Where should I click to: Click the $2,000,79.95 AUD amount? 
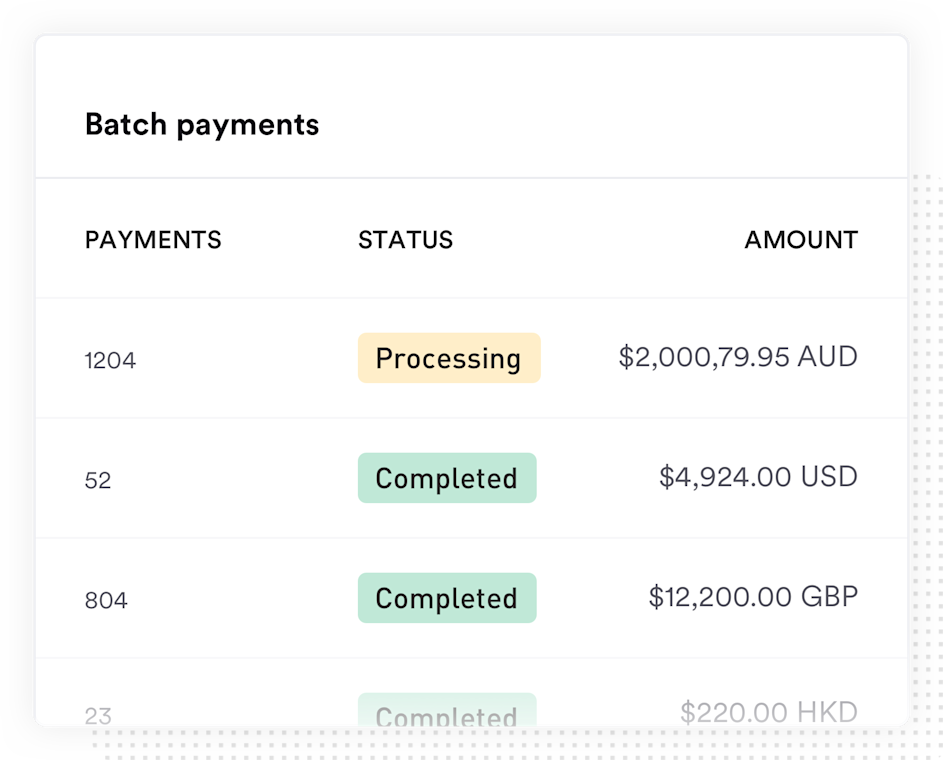pos(737,357)
